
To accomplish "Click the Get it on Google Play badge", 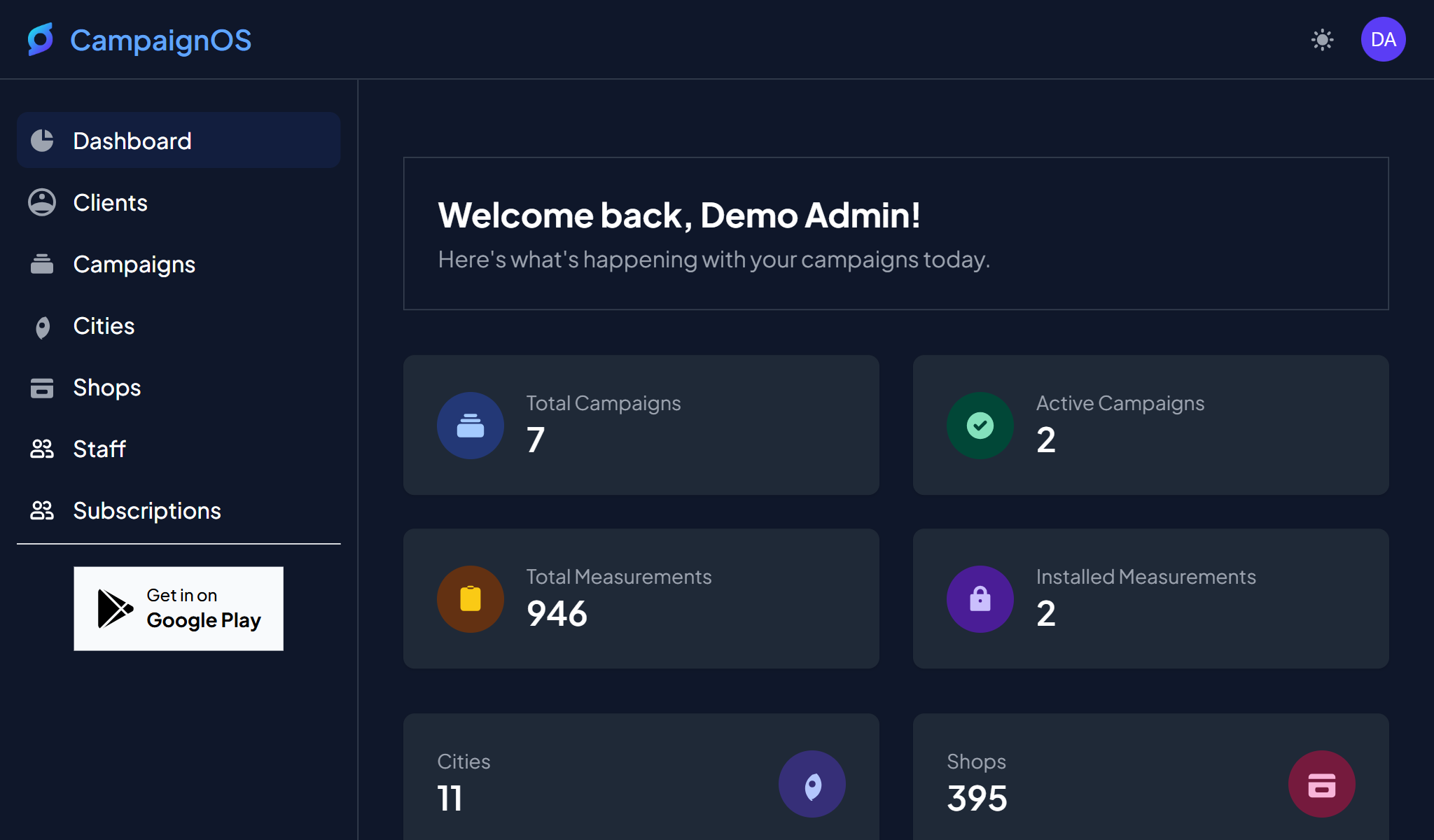I will (x=179, y=608).
